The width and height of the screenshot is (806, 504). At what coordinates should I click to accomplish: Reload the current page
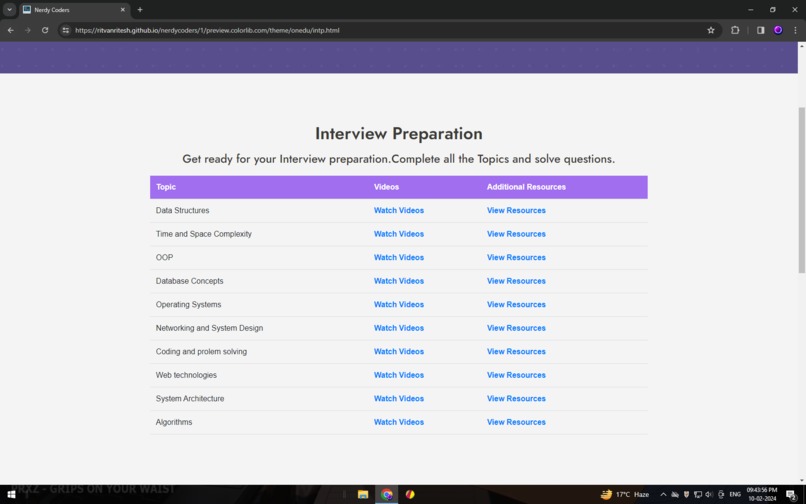point(45,30)
